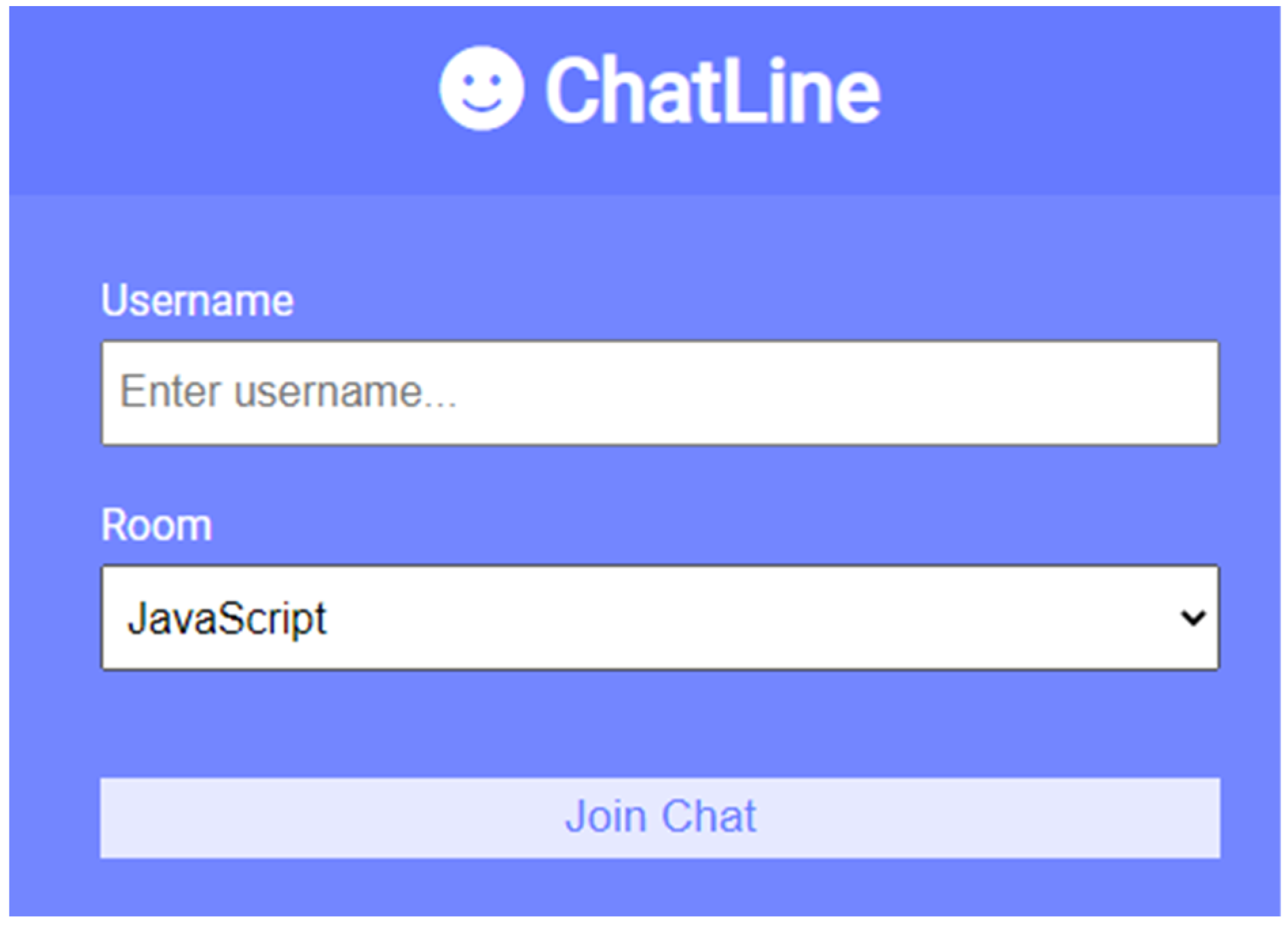Click the Enter username... placeholder text

click(288, 393)
